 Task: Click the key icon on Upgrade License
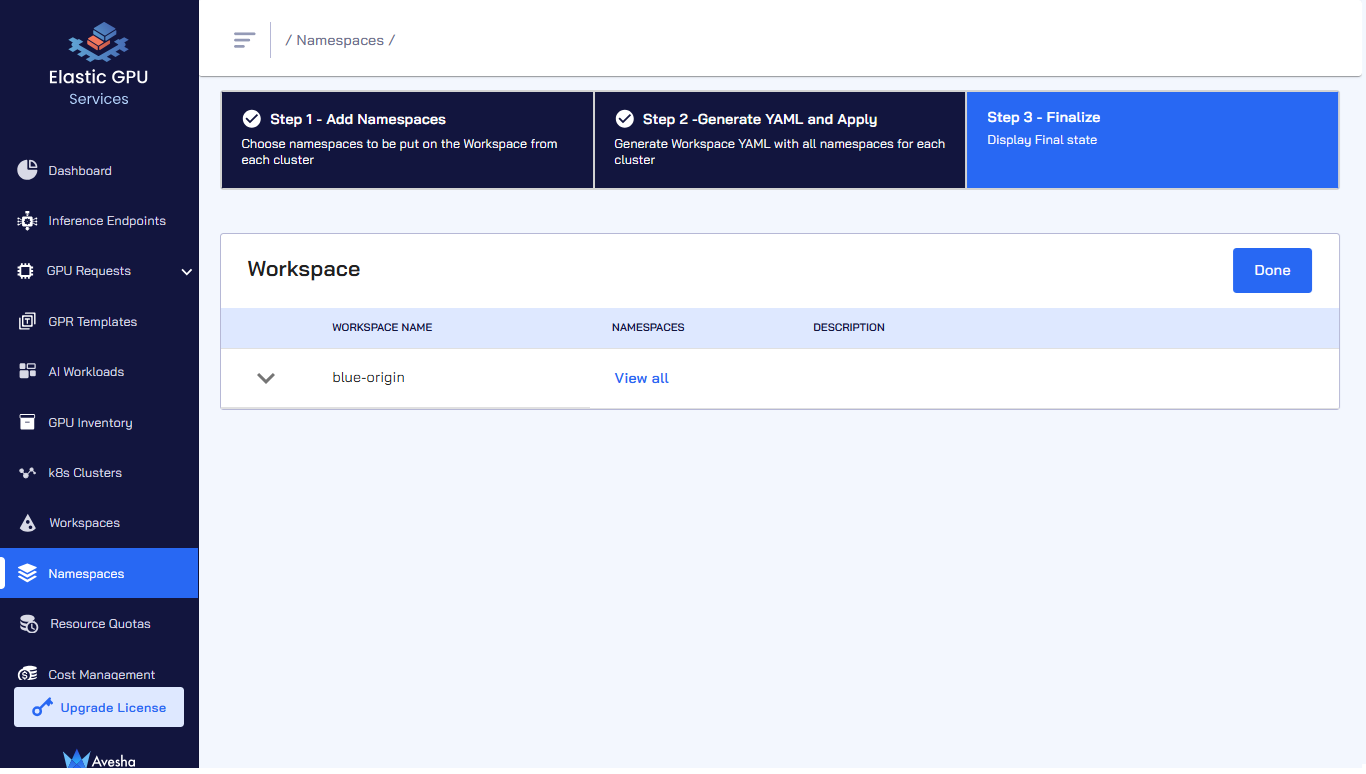click(42, 707)
